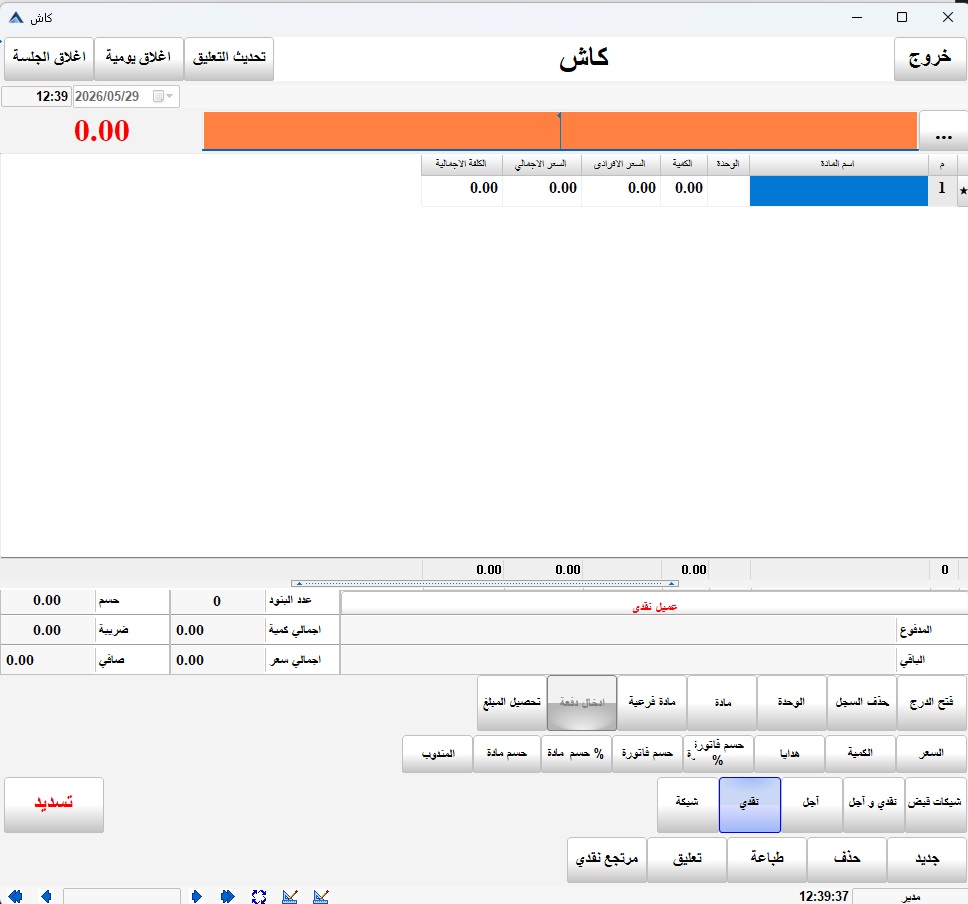Image resolution: width=968 pixels, height=904 pixels.
Task: Go to previous record with single left arrow
Action: pos(46,896)
